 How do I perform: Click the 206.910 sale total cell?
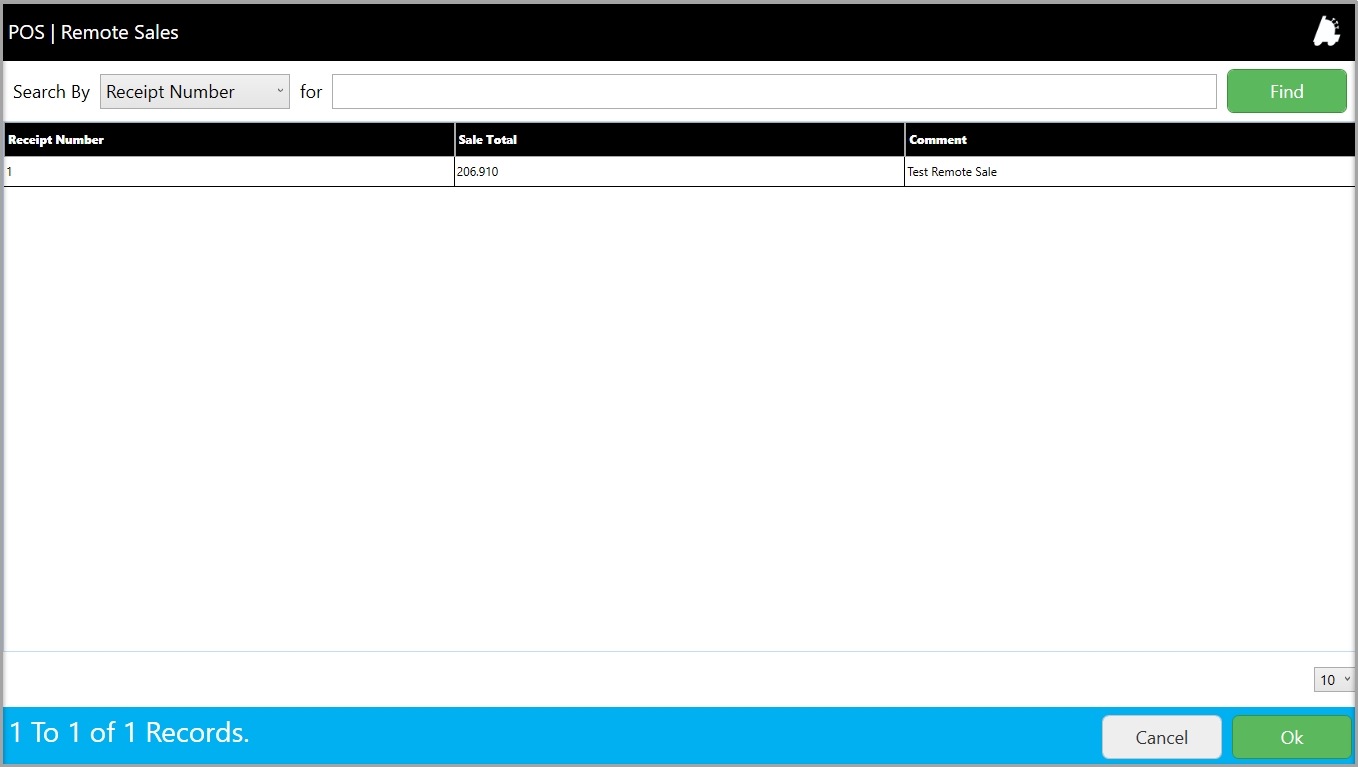point(477,172)
